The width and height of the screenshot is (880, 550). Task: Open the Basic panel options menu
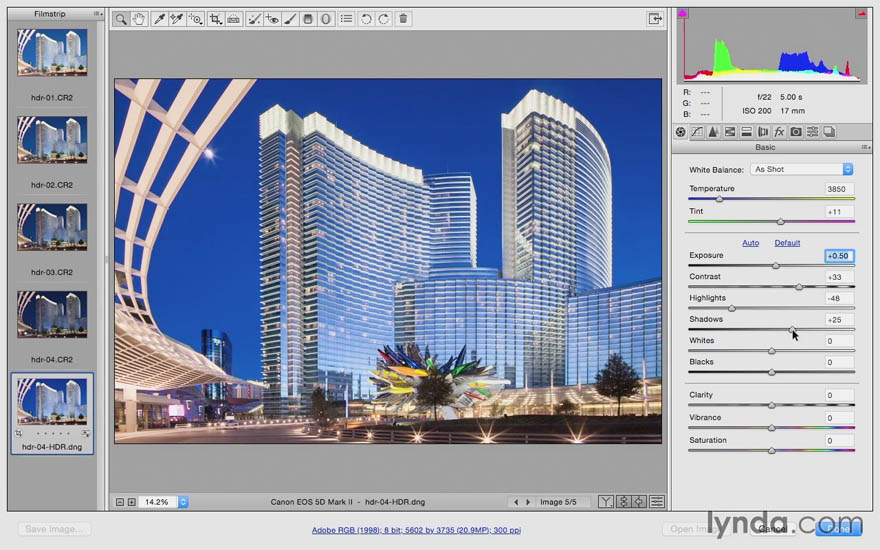click(866, 147)
